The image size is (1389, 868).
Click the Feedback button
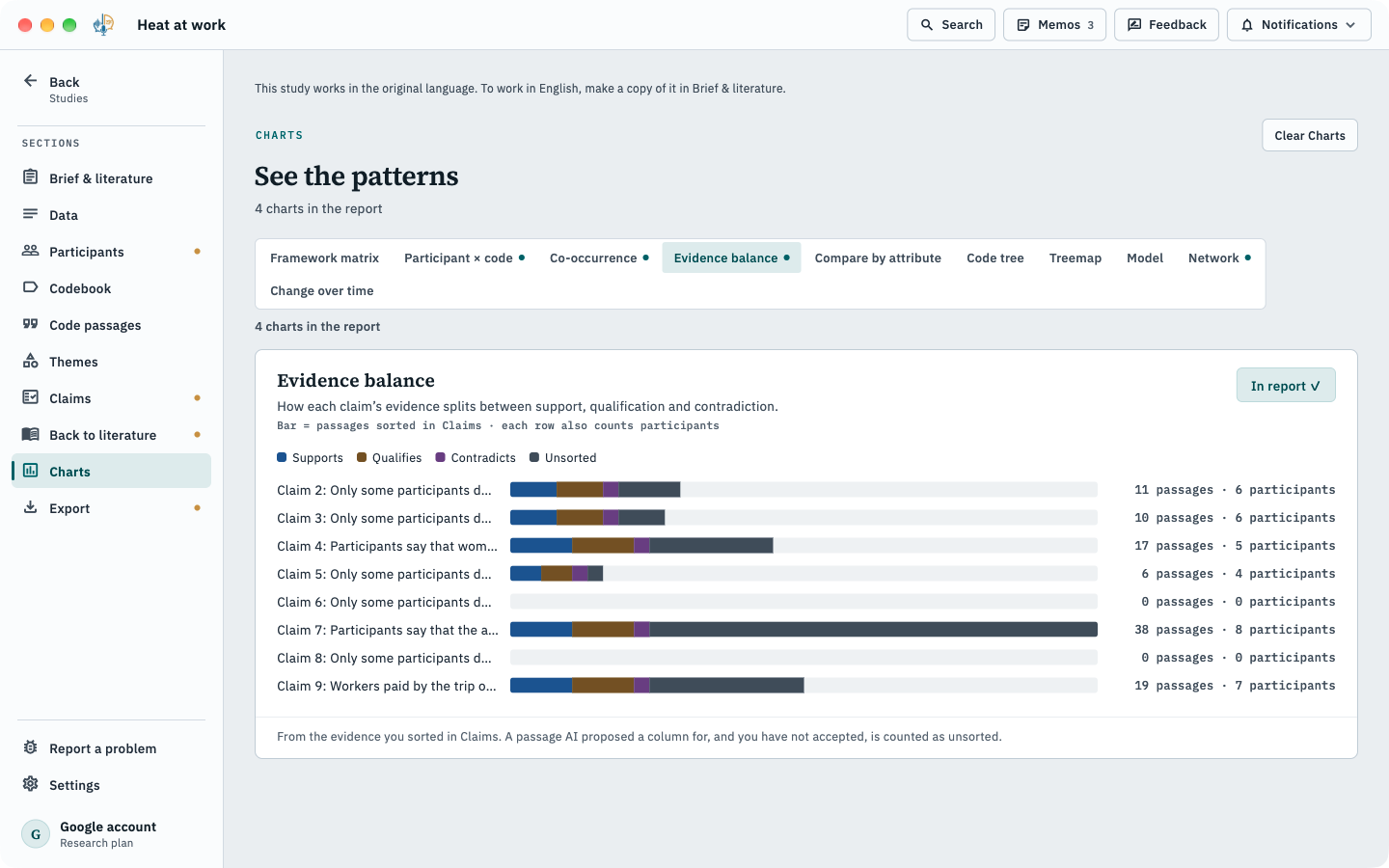1166,25
